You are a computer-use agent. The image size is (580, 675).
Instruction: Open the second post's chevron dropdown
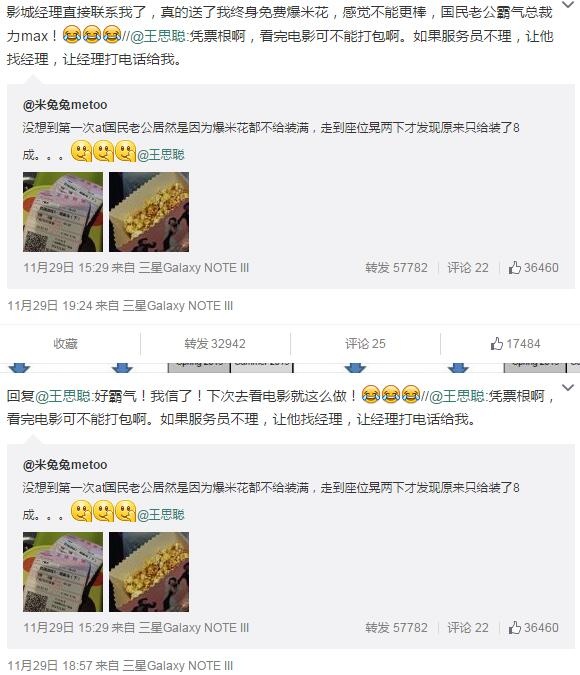(568, 387)
